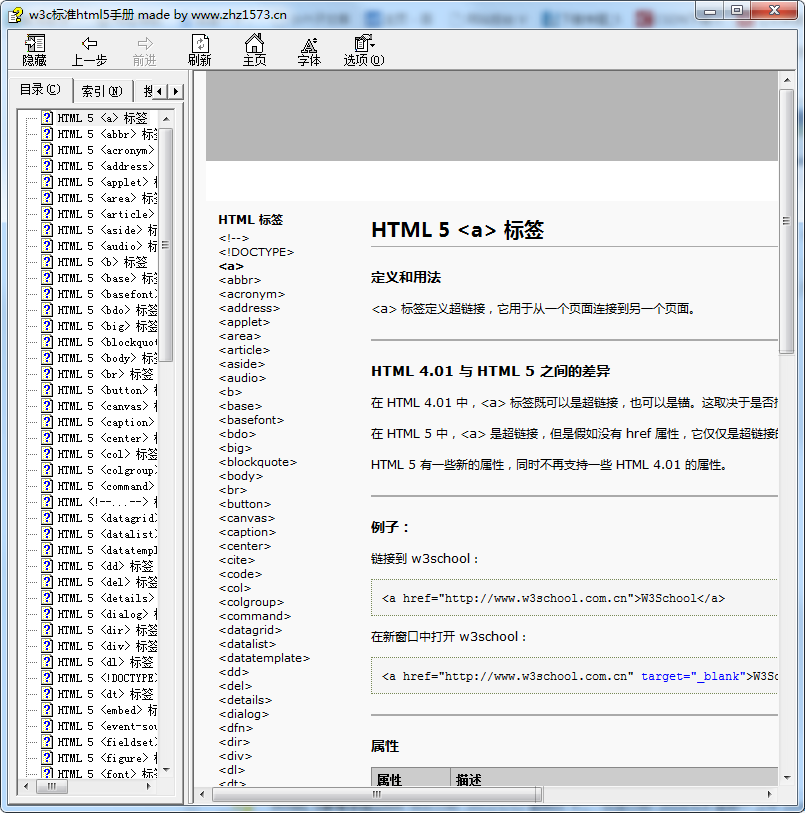This screenshot has width=805, height=813.
Task: Follow the <blockquote> link in page sidebar
Action: click(x=258, y=462)
